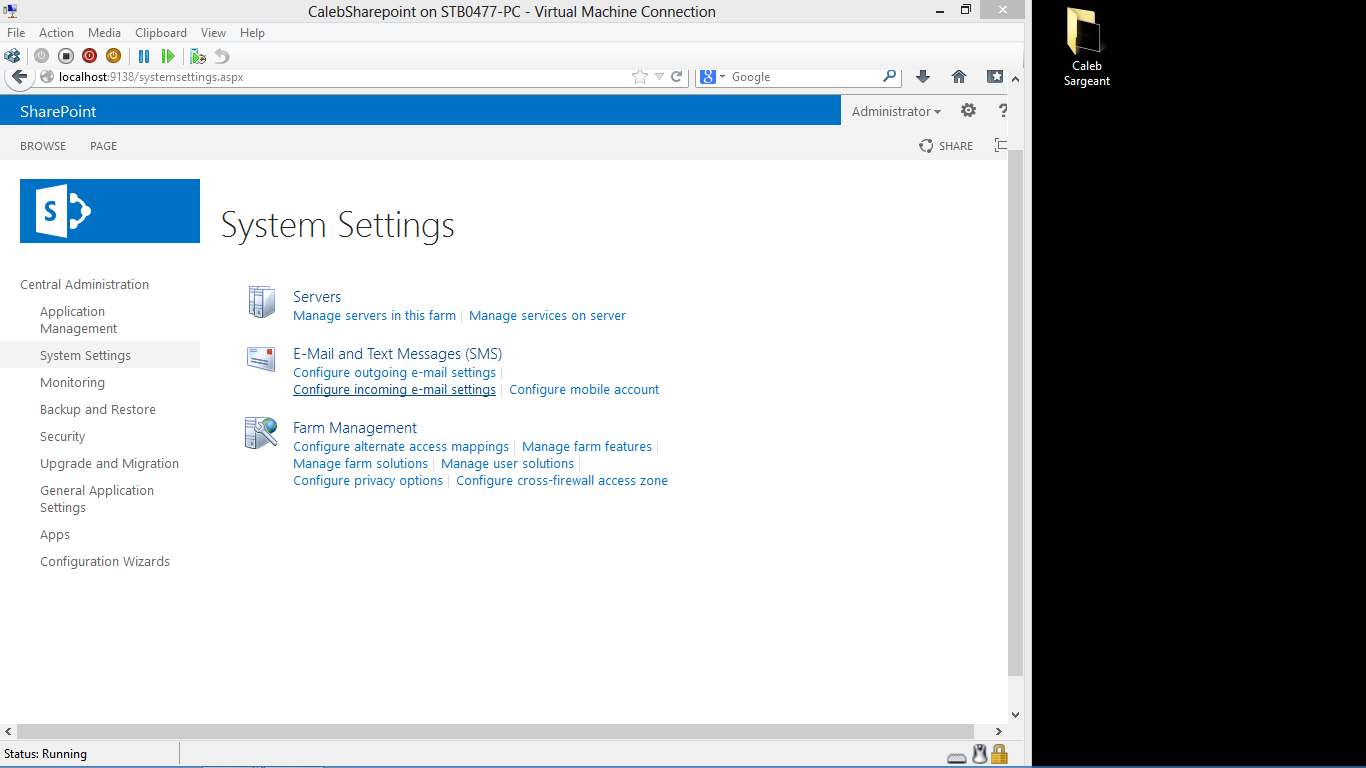Open Monitoring in sidebar

(72, 383)
